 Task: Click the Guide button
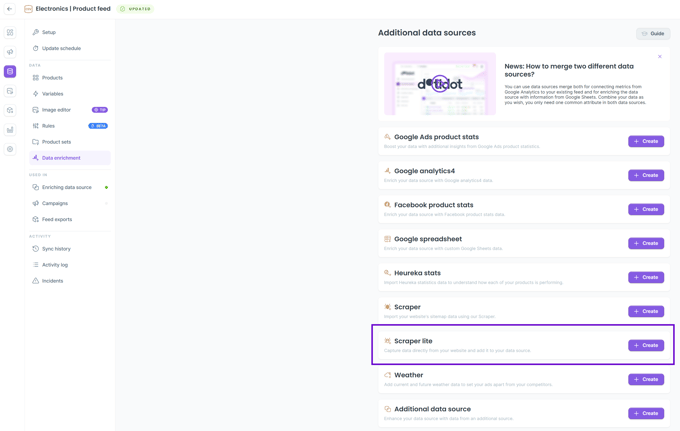coord(652,34)
